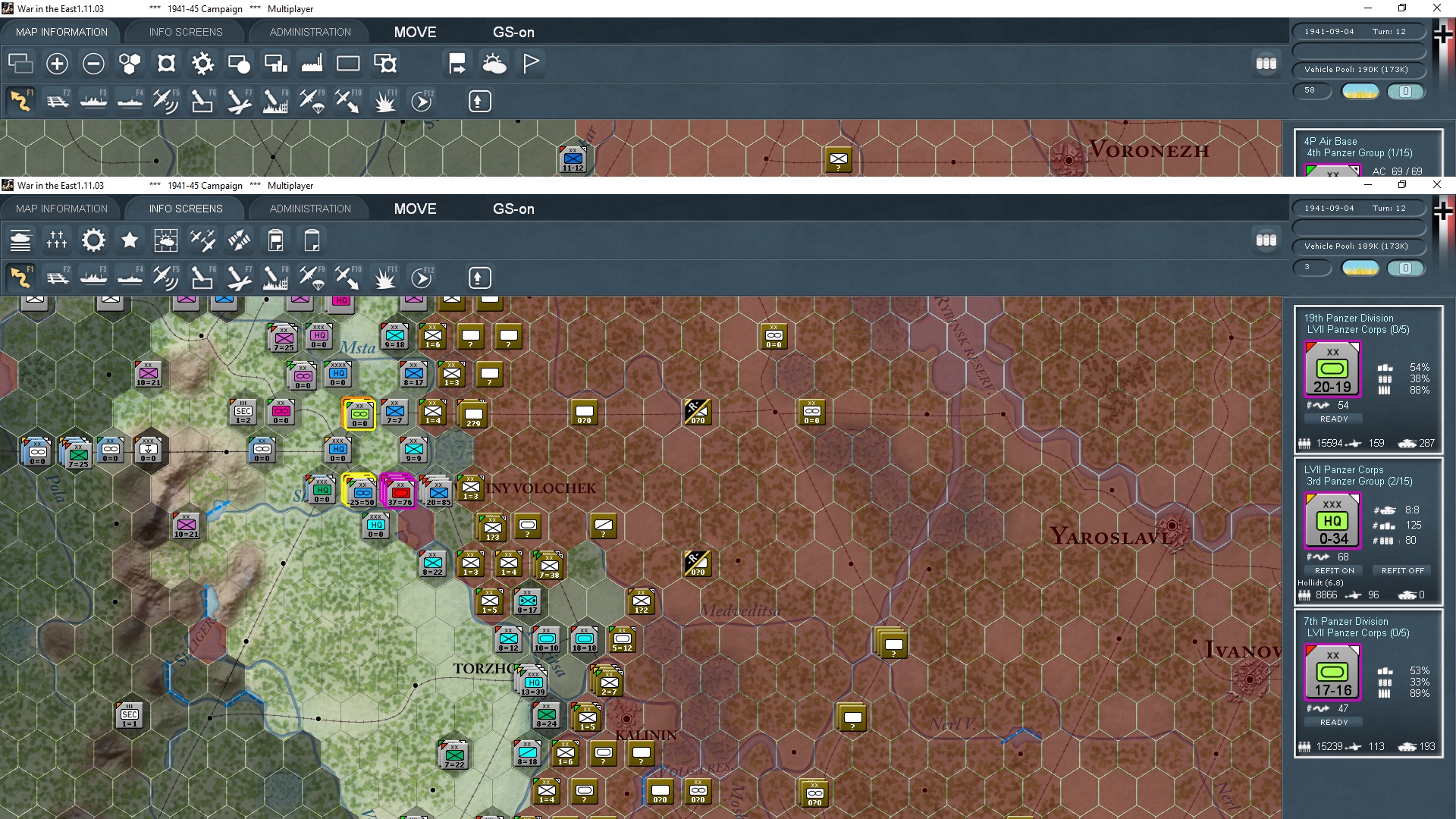Click Zoom In (plus) icon in upper window
The width and height of the screenshot is (1456, 819).
(57, 64)
